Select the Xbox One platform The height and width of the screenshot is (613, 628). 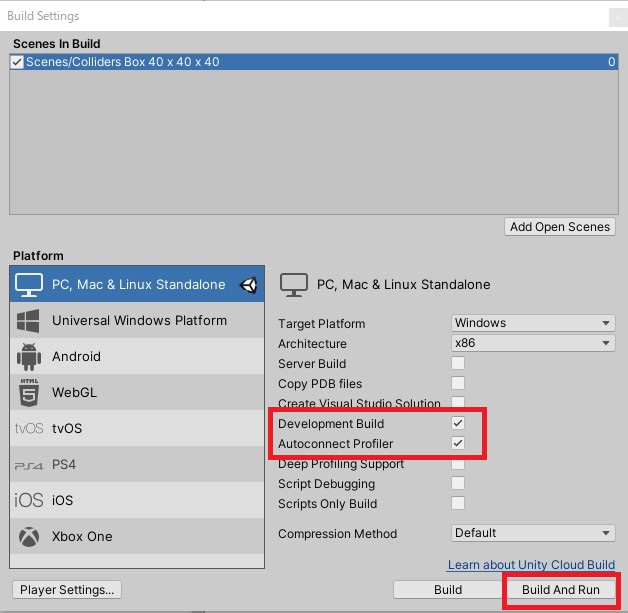[x=137, y=537]
